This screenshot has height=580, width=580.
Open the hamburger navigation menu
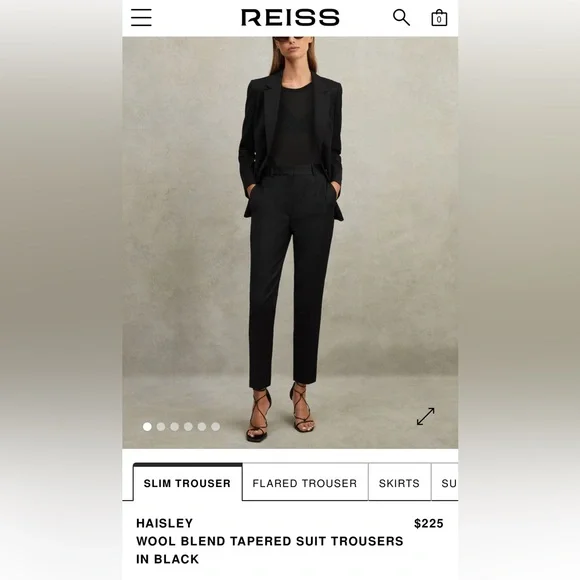point(141,17)
